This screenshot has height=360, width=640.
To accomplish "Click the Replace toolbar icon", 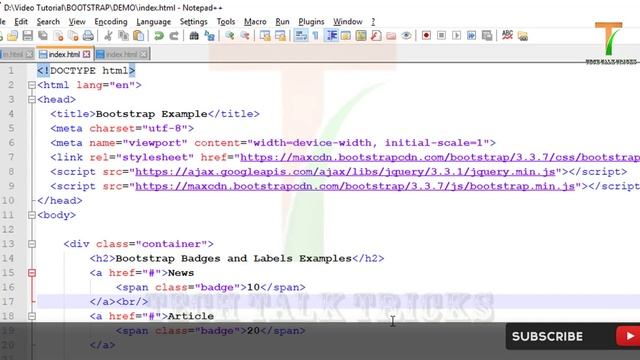I will tap(209, 36).
